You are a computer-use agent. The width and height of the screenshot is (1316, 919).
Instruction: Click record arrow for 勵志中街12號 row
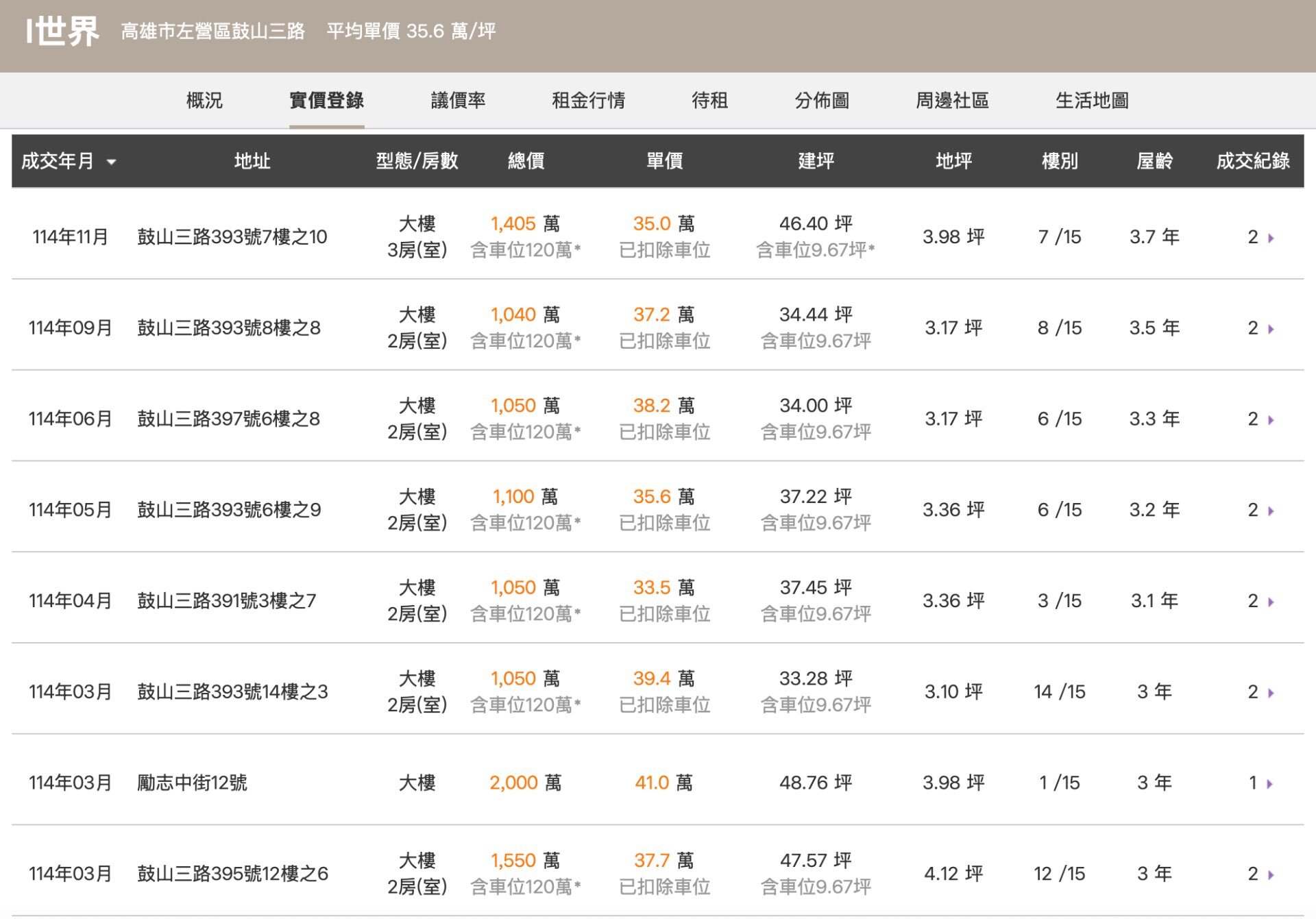point(1269,783)
